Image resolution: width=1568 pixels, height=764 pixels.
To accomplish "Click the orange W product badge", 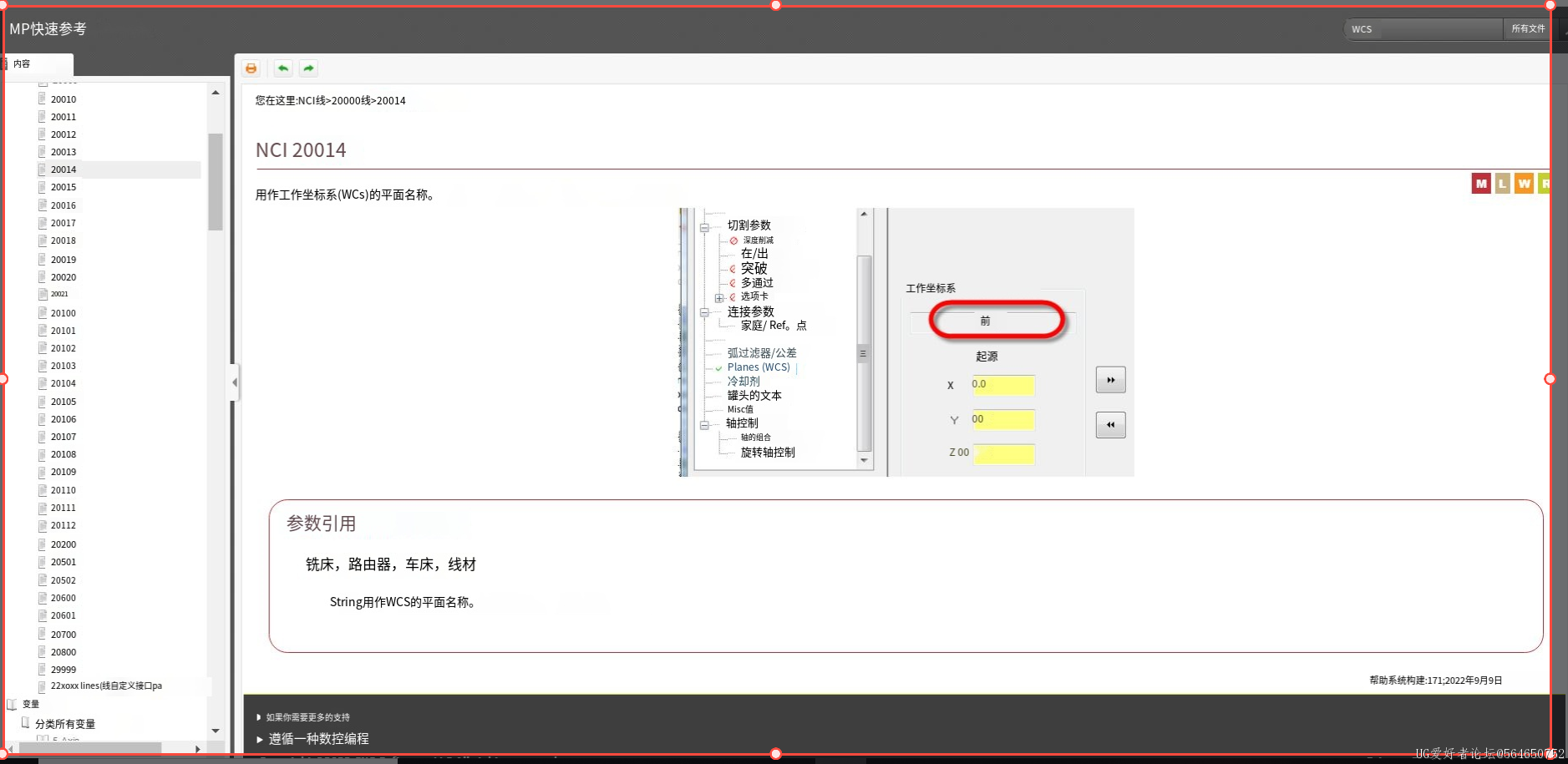I will tap(1525, 184).
